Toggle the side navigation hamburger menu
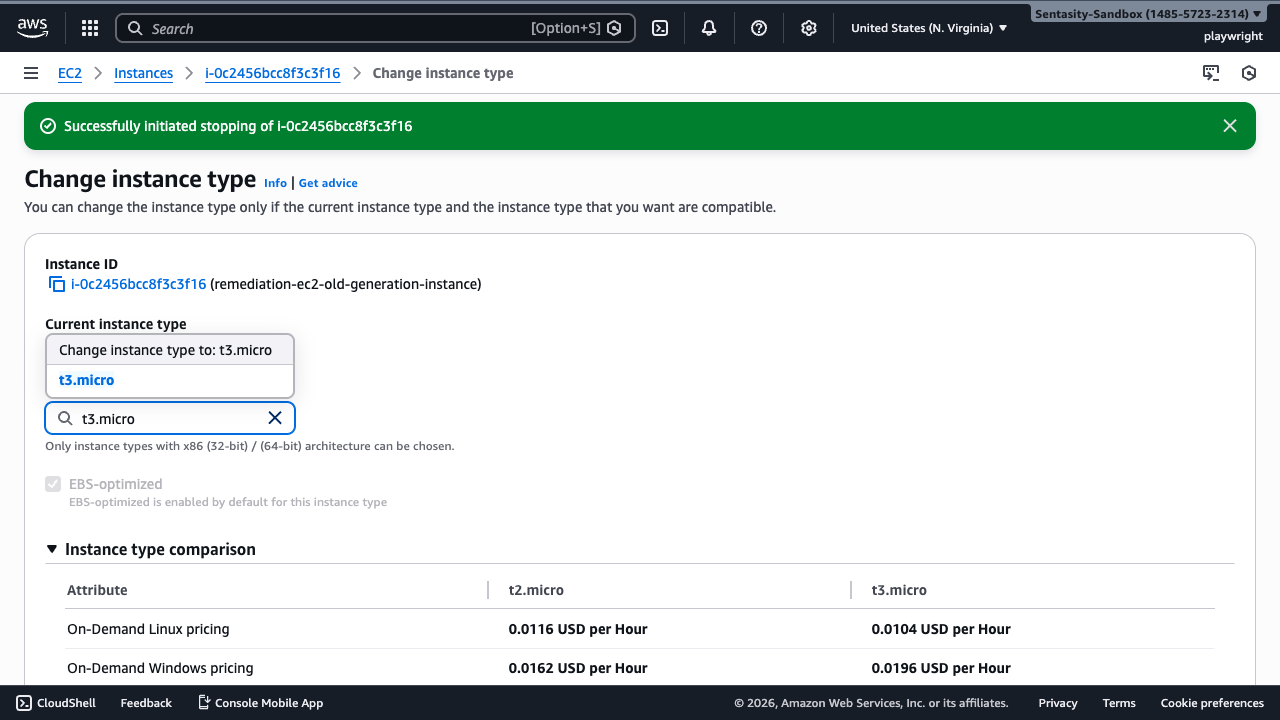The width and height of the screenshot is (1280, 720). [31, 73]
